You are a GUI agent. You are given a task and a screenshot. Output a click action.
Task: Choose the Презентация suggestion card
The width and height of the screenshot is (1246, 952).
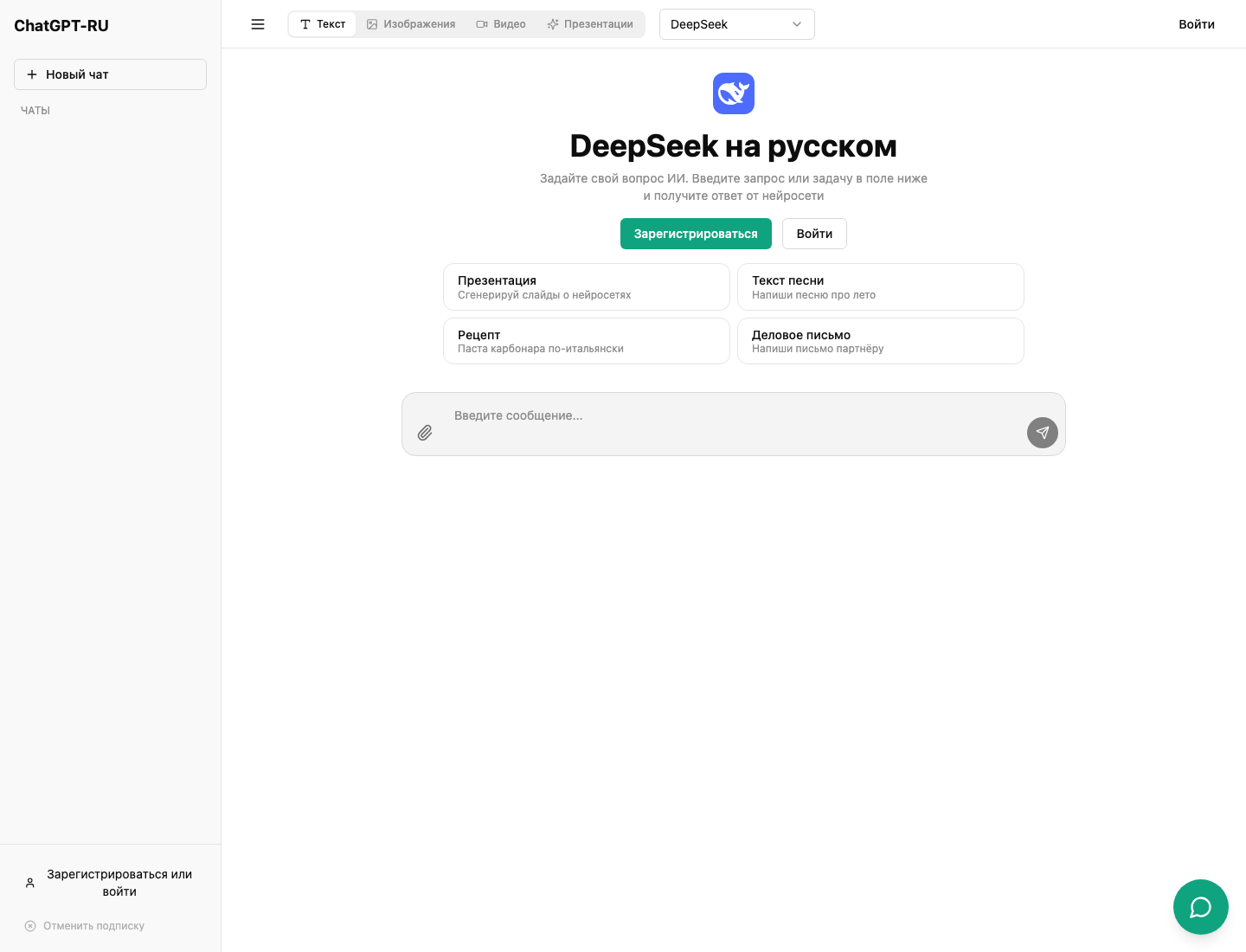click(587, 286)
